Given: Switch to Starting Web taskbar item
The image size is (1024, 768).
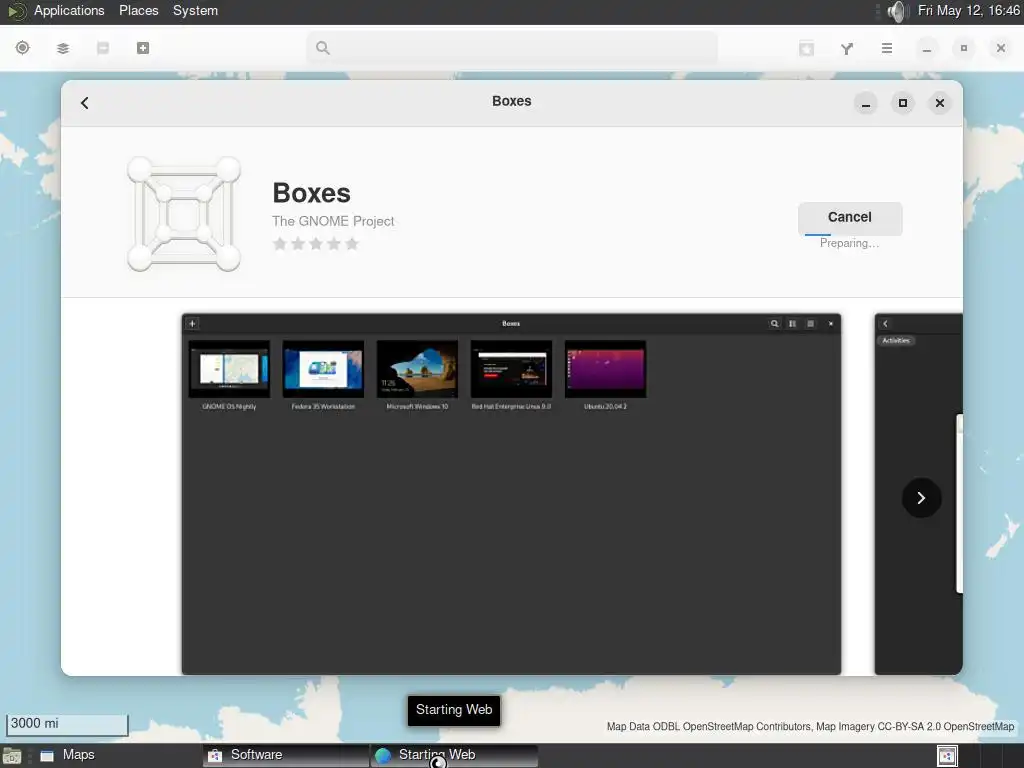Looking at the screenshot, I should (455, 755).
